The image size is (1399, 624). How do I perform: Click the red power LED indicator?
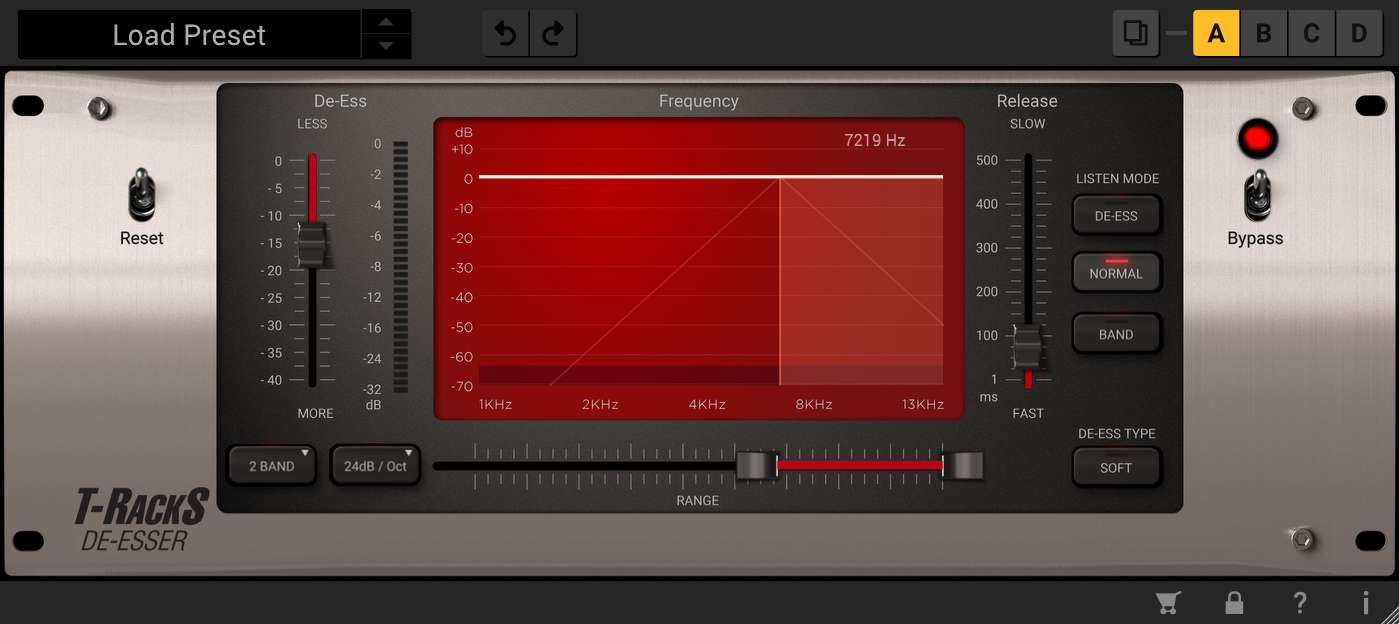pos(1257,140)
